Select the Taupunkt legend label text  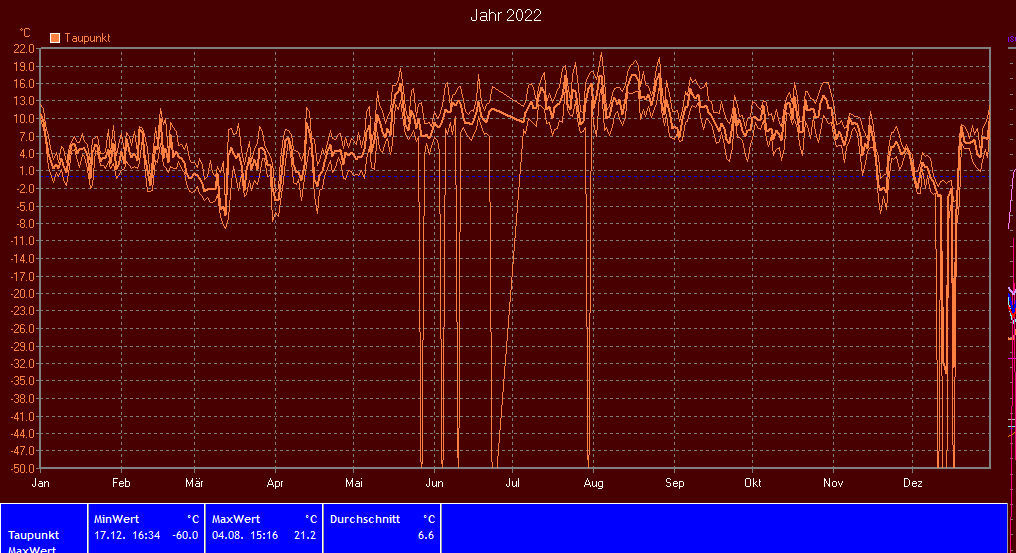coord(87,38)
